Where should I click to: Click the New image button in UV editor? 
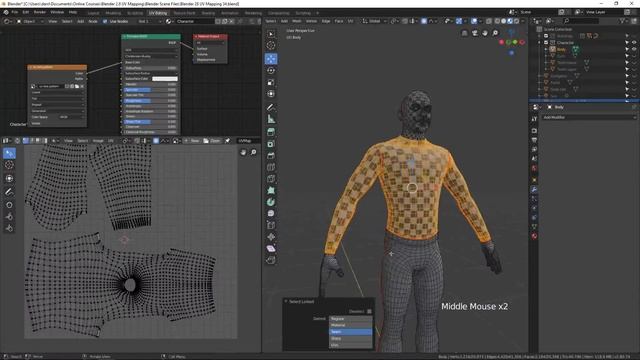[x=192, y=141]
